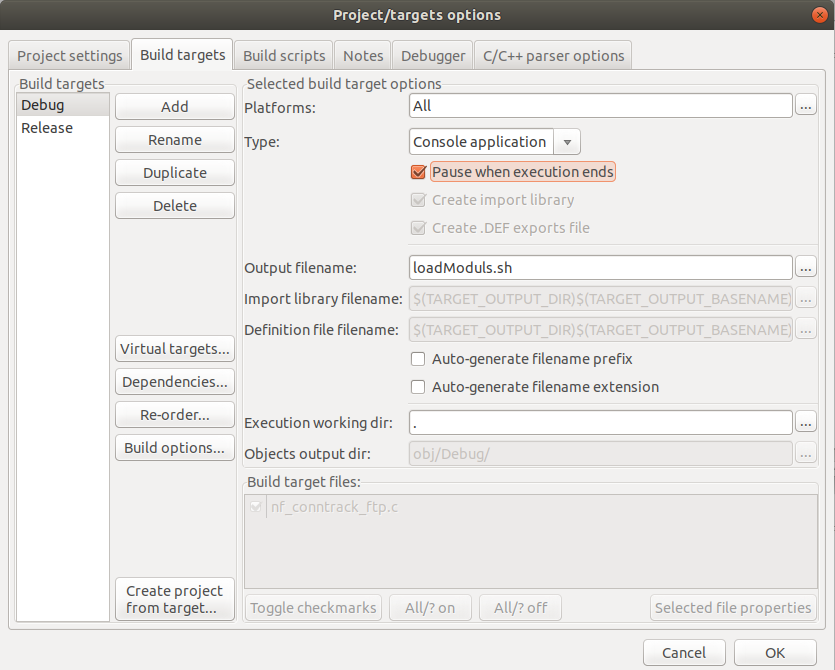Open the C/C++ parser options tab
835x670 pixels.
pyautogui.click(x=552, y=55)
